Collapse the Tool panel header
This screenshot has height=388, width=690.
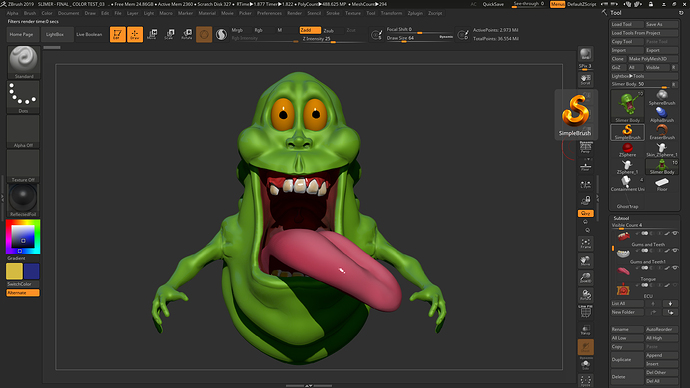[x=616, y=13]
